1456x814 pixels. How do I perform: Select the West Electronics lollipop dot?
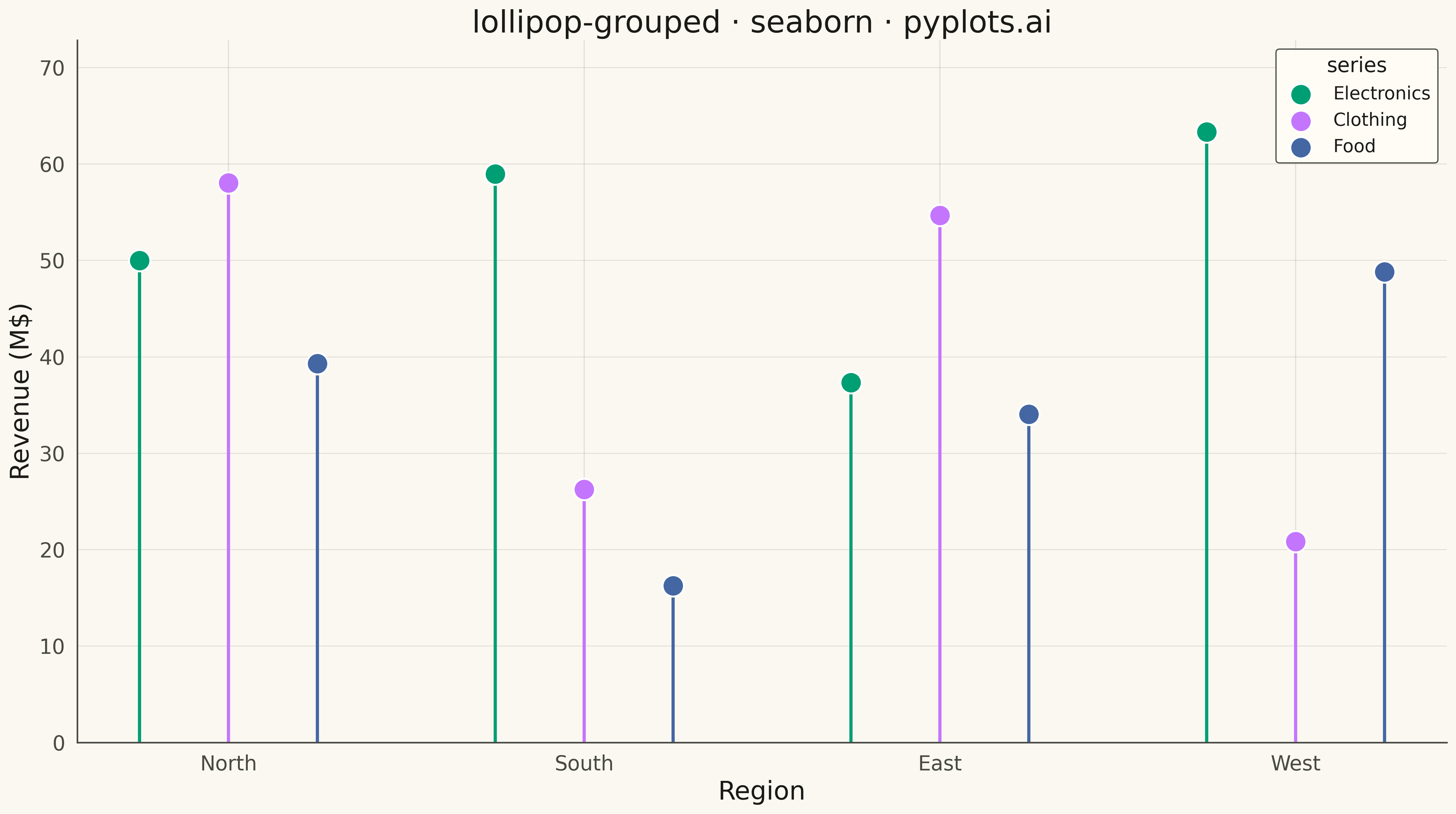(x=1207, y=132)
